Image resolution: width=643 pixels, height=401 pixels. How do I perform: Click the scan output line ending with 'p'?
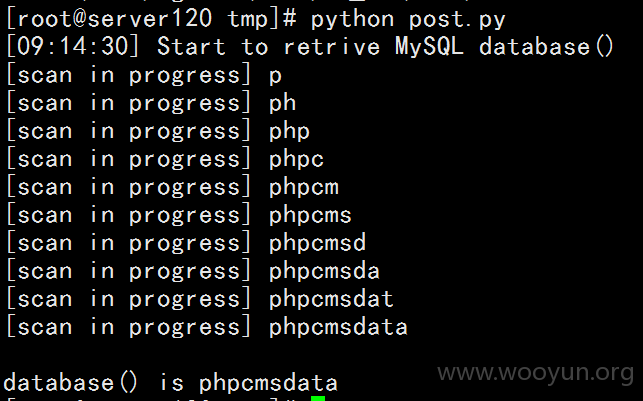click(144, 75)
